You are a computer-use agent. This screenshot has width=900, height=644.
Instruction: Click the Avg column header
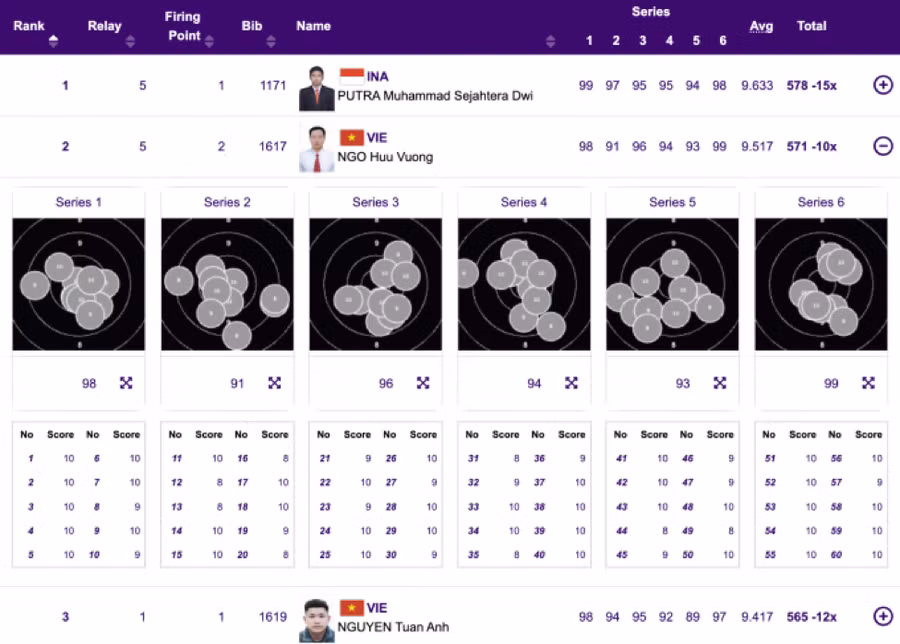[761, 26]
